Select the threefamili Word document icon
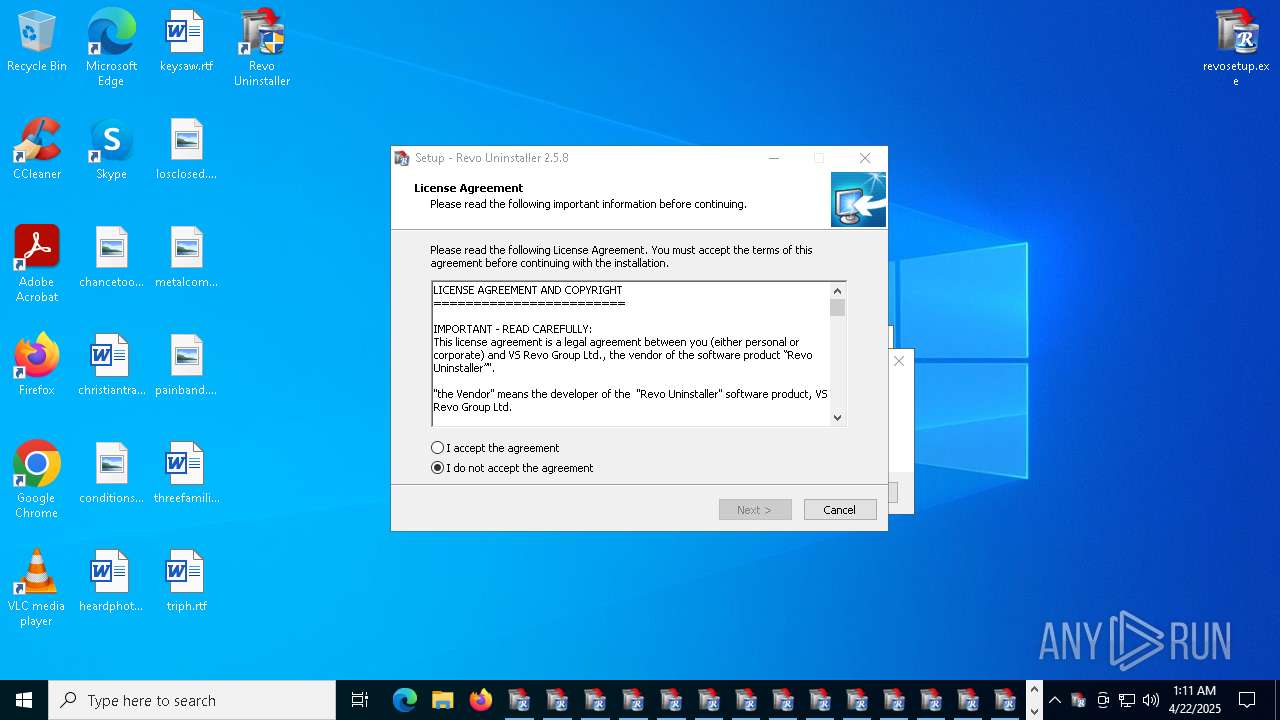 pyautogui.click(x=186, y=474)
